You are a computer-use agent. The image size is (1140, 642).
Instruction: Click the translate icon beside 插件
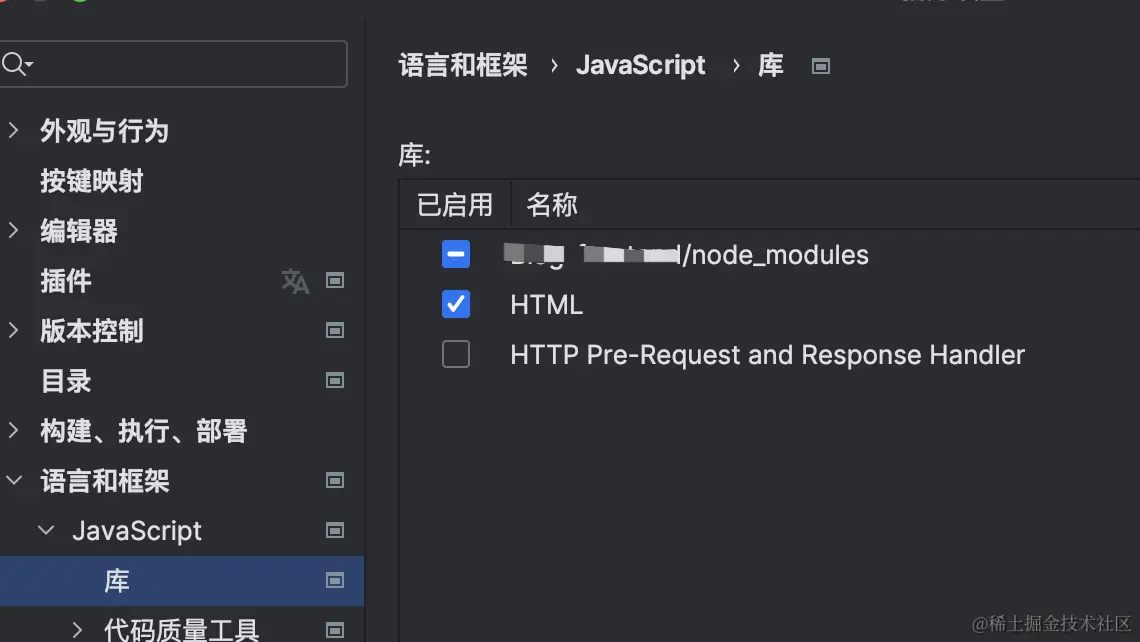[295, 281]
